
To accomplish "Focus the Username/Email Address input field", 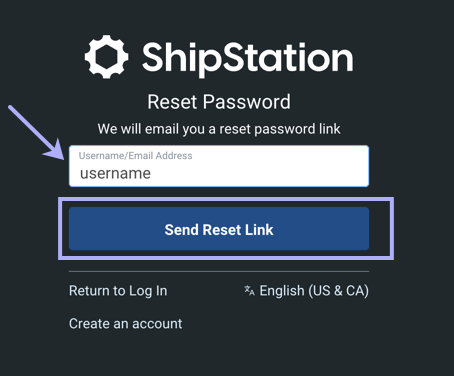I will (x=219, y=166).
